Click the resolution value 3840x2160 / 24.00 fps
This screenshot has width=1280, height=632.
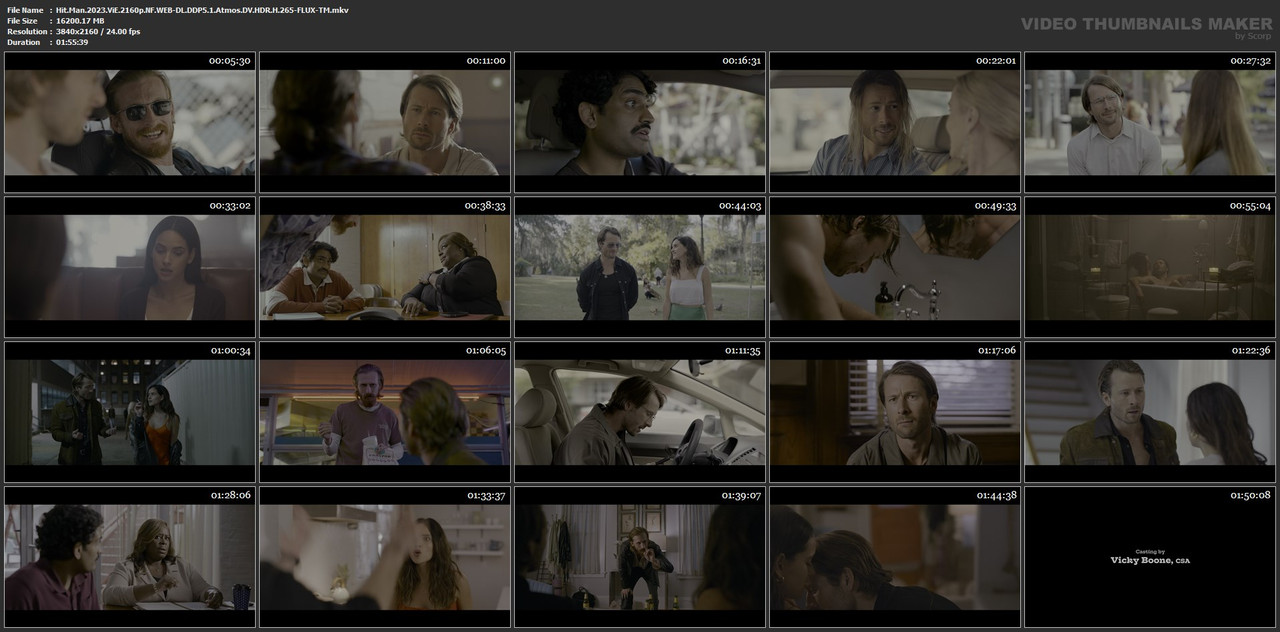tap(98, 32)
